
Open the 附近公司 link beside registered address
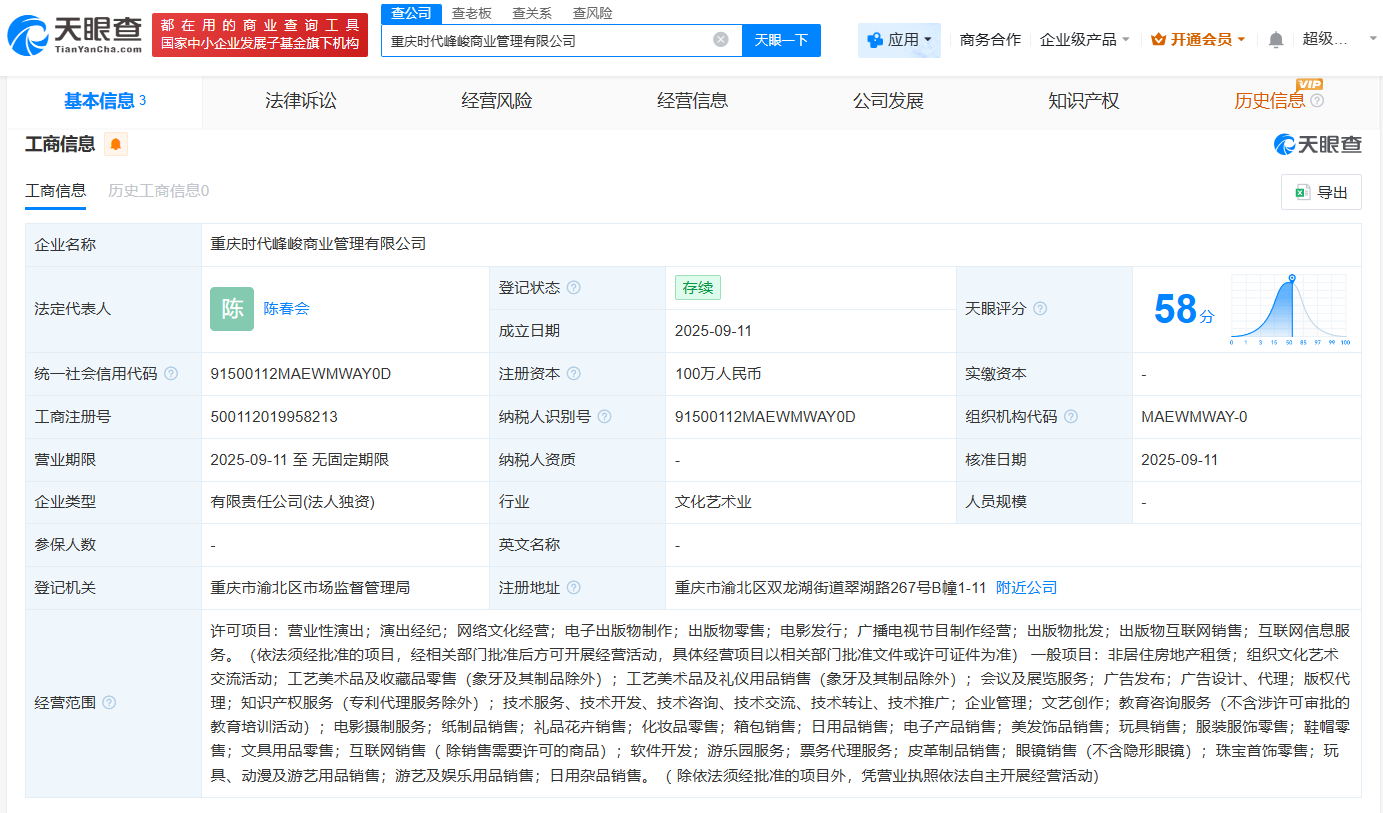(1025, 587)
